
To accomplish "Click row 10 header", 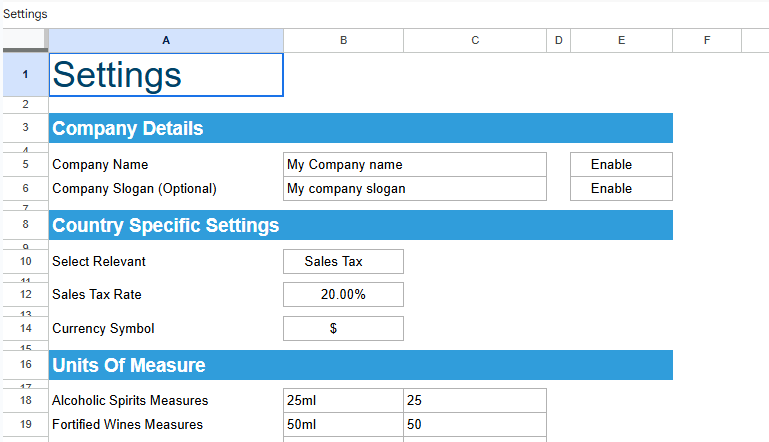I will click(24, 262).
